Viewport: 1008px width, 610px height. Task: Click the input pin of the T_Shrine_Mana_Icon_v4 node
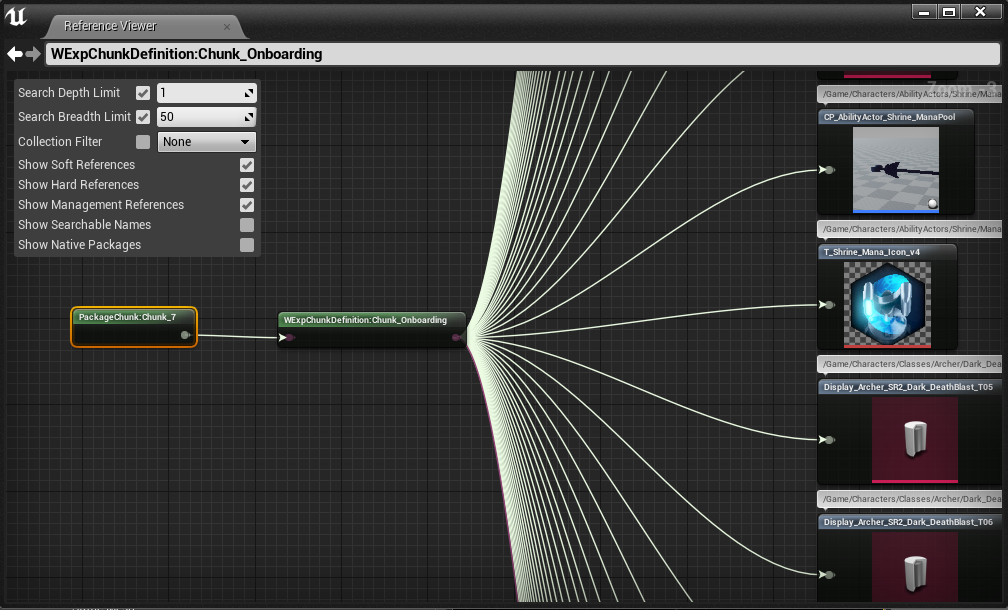coord(827,305)
